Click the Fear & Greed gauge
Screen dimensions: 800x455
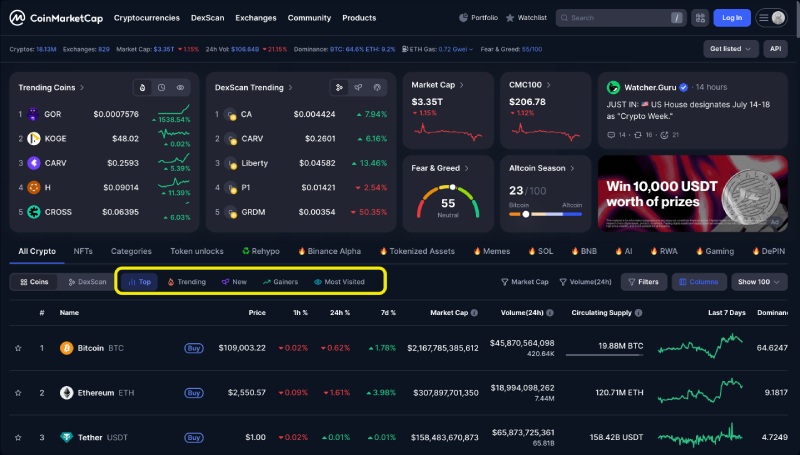coord(448,202)
